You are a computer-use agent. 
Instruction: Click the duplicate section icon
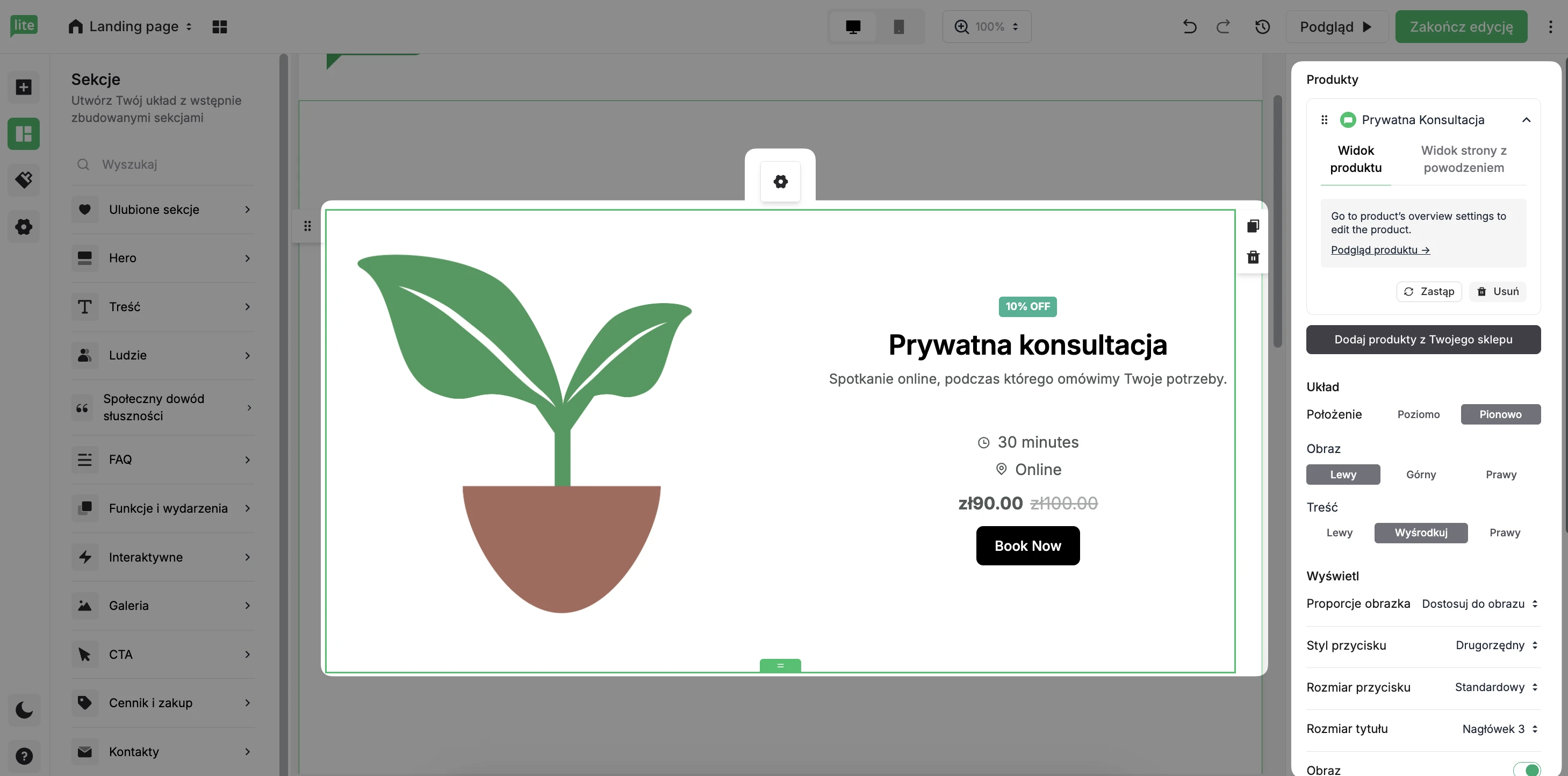coord(1253,226)
